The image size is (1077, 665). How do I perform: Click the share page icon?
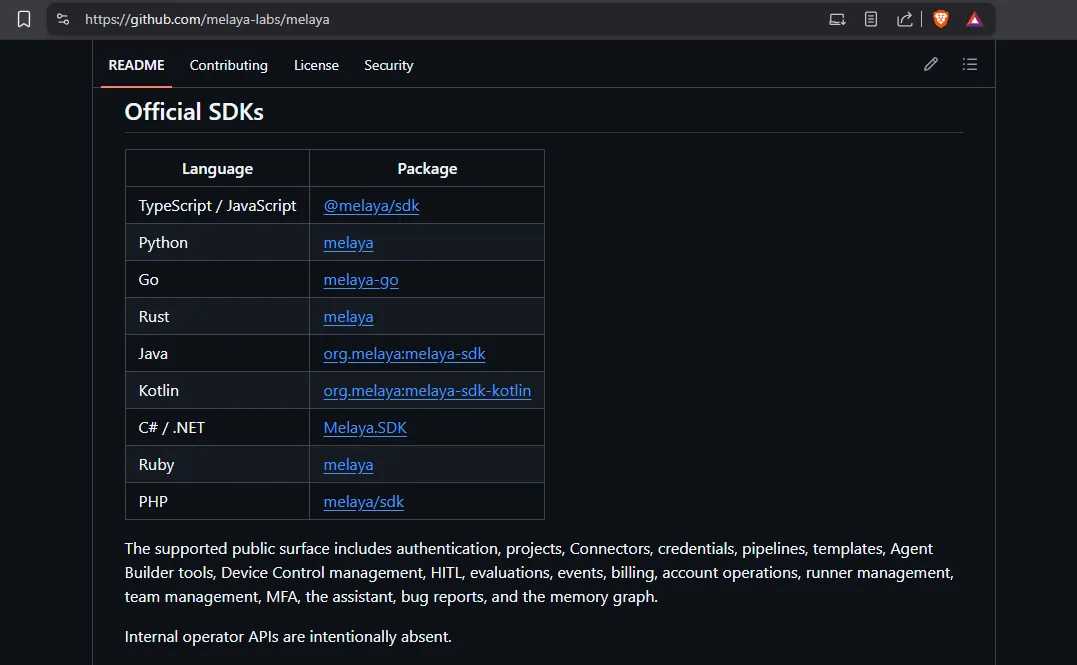[x=905, y=19]
